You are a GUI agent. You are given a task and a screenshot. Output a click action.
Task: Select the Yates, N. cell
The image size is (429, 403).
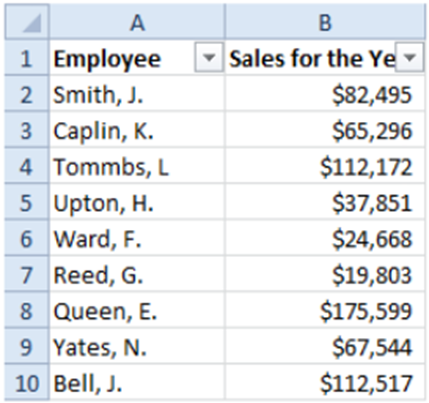[137, 346]
